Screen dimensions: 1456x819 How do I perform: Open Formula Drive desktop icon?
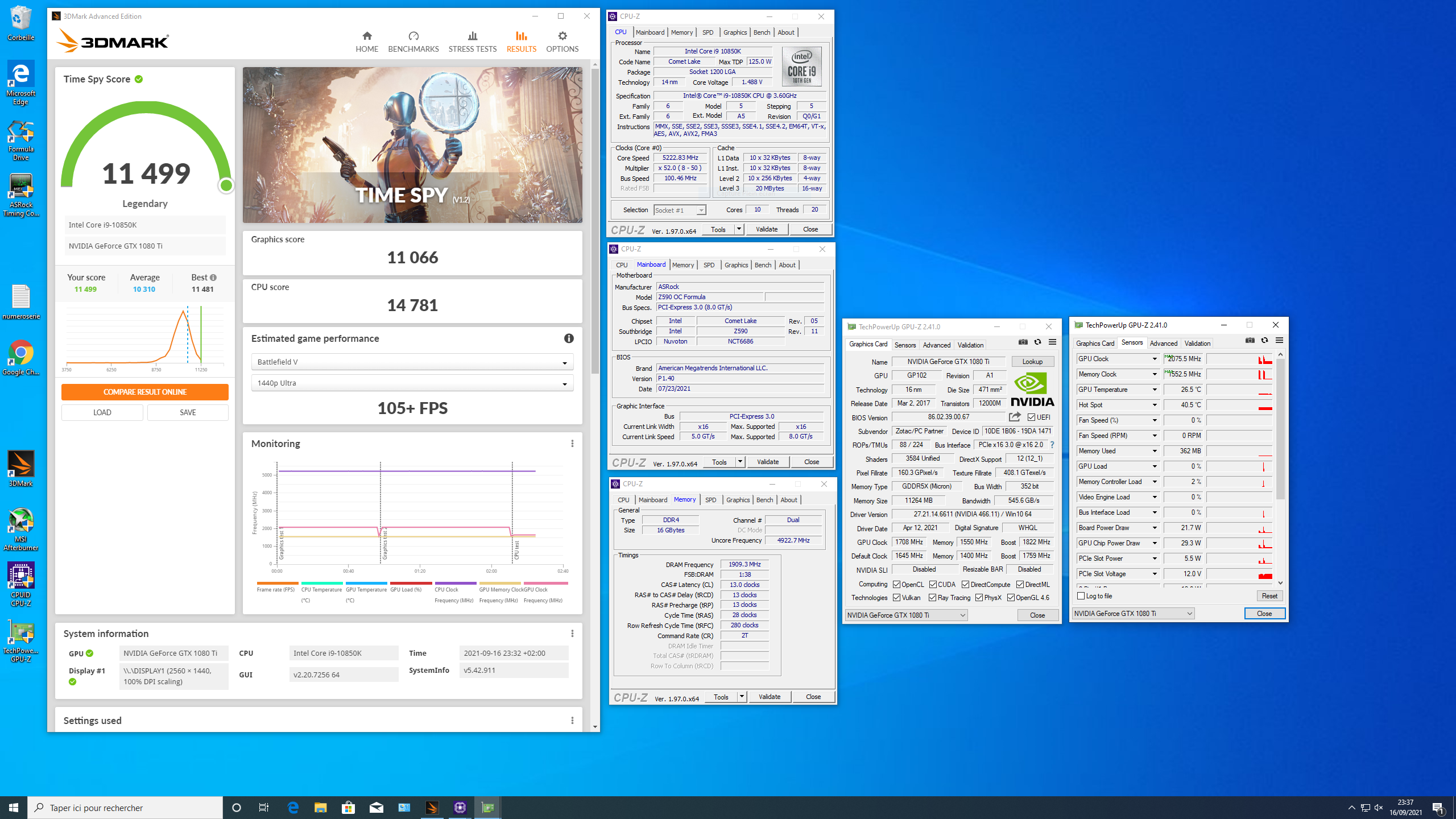(21, 140)
